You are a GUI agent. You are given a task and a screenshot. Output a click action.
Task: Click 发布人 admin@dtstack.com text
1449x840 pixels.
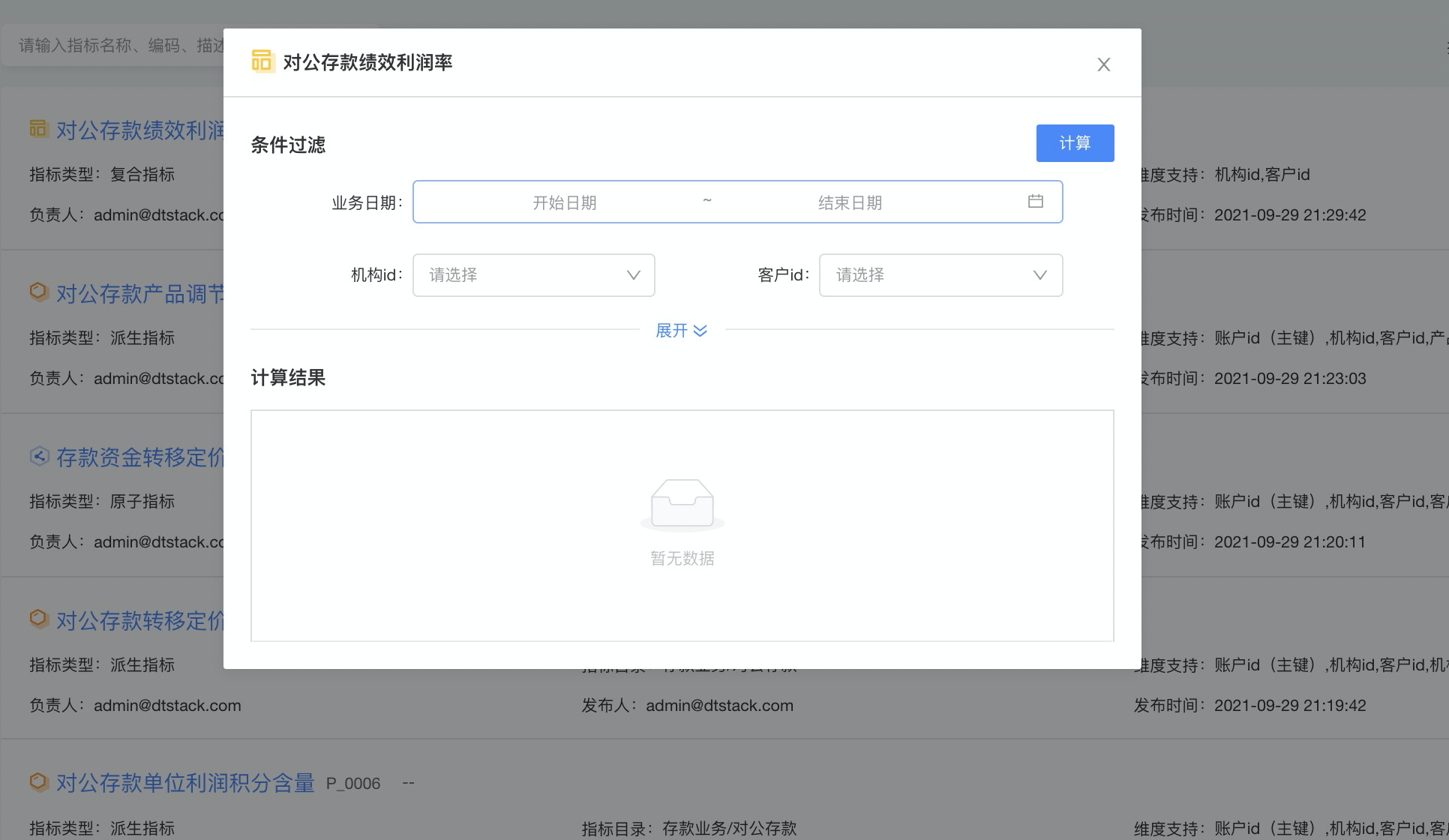(688, 706)
